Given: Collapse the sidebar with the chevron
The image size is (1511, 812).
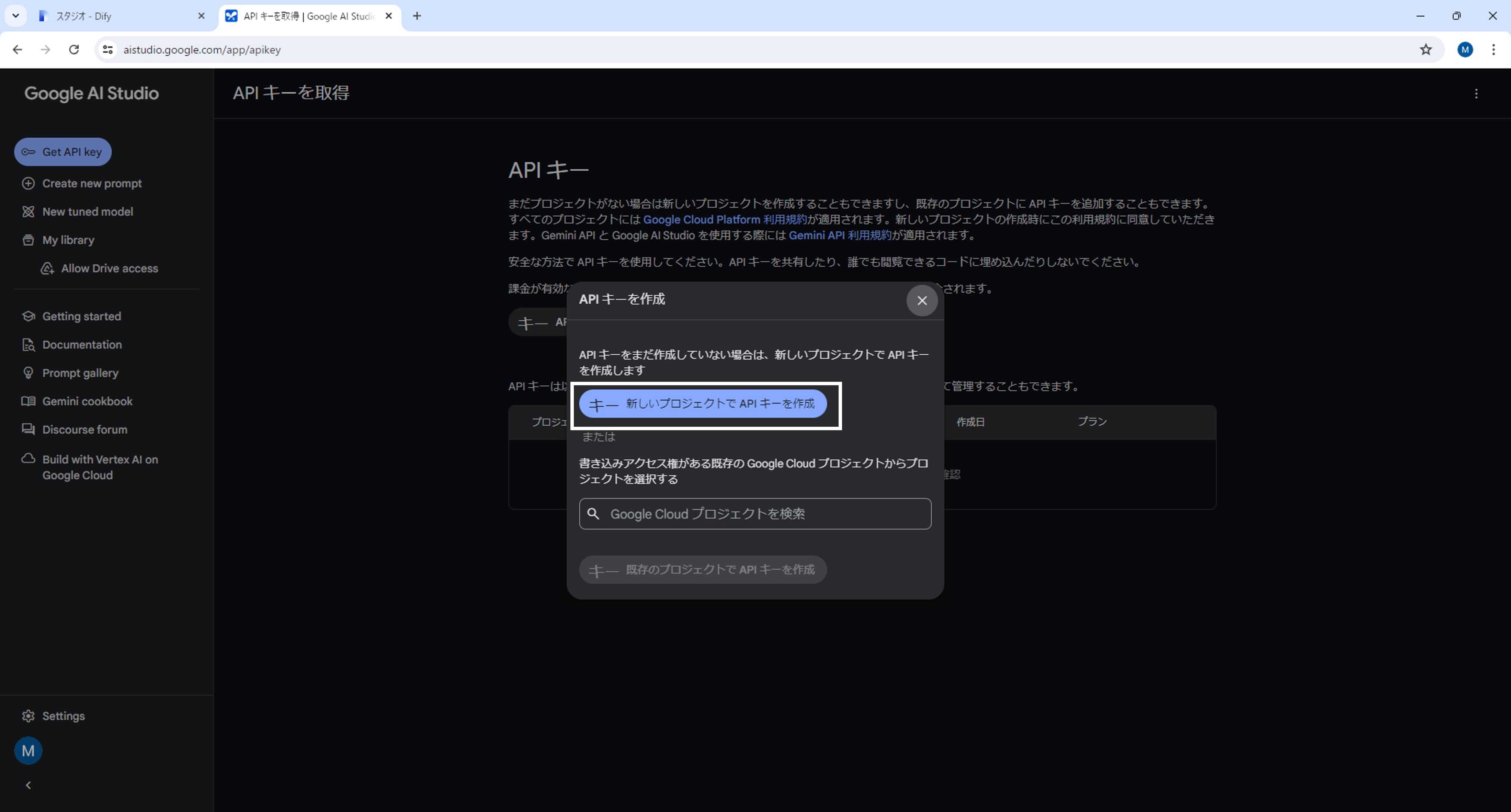Looking at the screenshot, I should [x=28, y=785].
